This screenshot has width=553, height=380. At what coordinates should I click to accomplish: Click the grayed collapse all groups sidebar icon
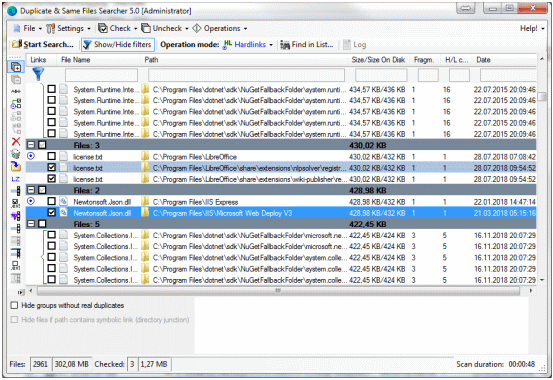16,80
